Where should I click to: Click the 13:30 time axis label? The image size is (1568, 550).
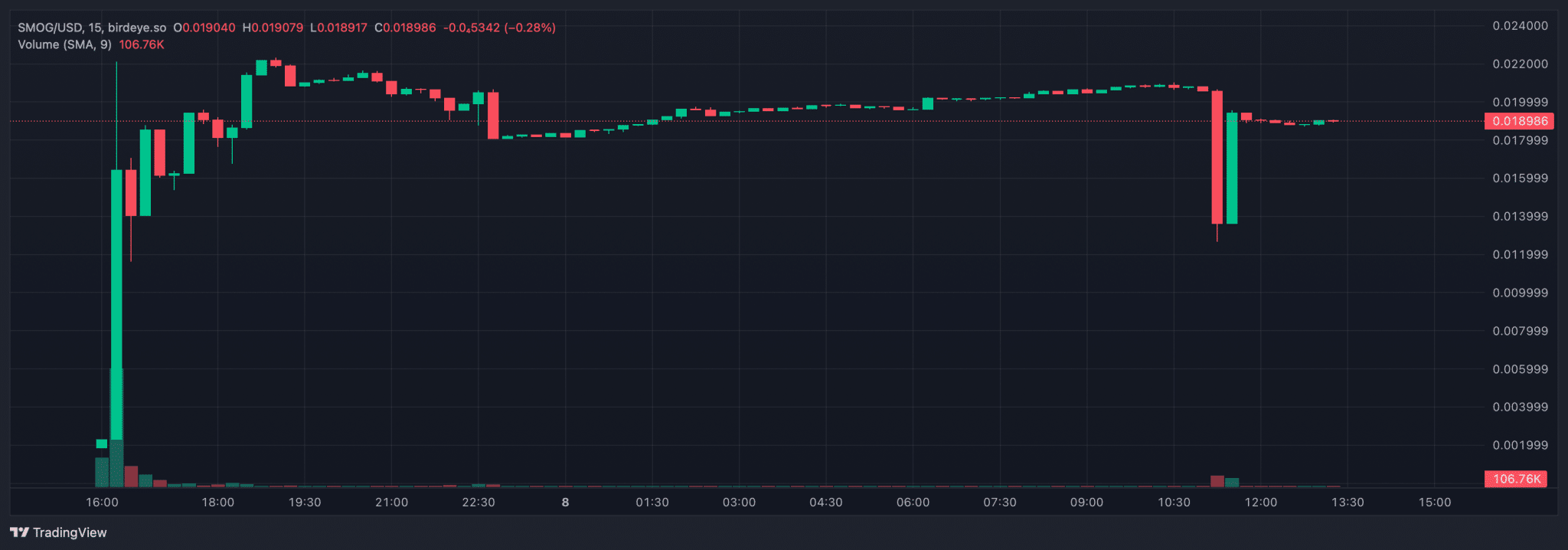pyautogui.click(x=1347, y=503)
